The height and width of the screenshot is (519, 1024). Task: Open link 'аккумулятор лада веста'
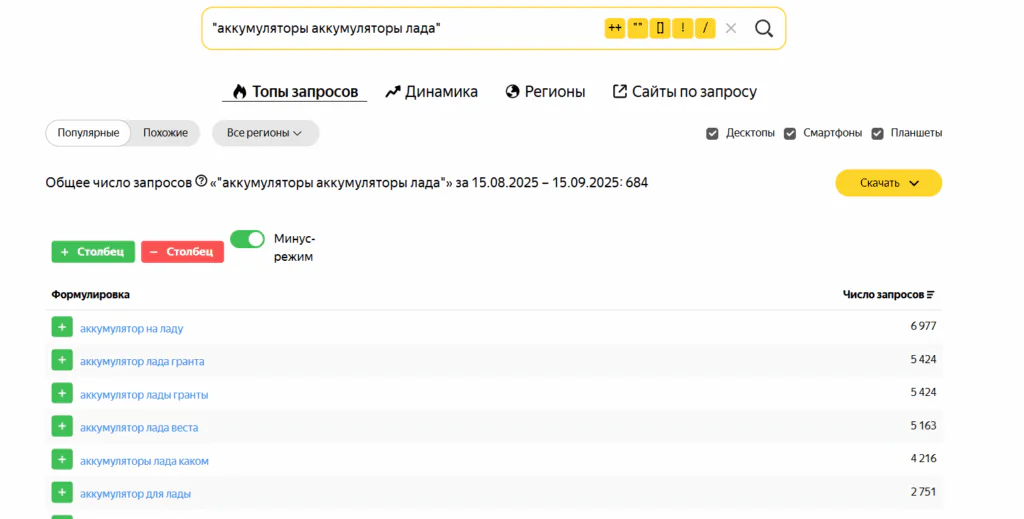(138, 428)
